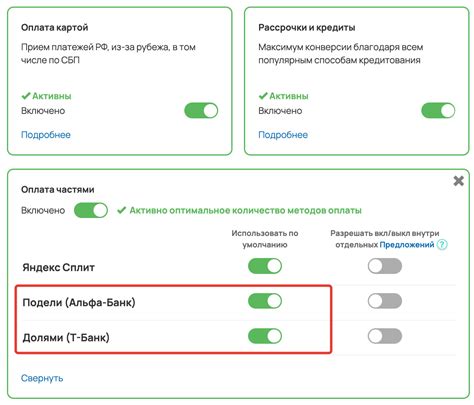Click checkmark beside Активно оптимальное количество
Image resolution: width=474 pixels, height=405 pixels.
(121, 210)
